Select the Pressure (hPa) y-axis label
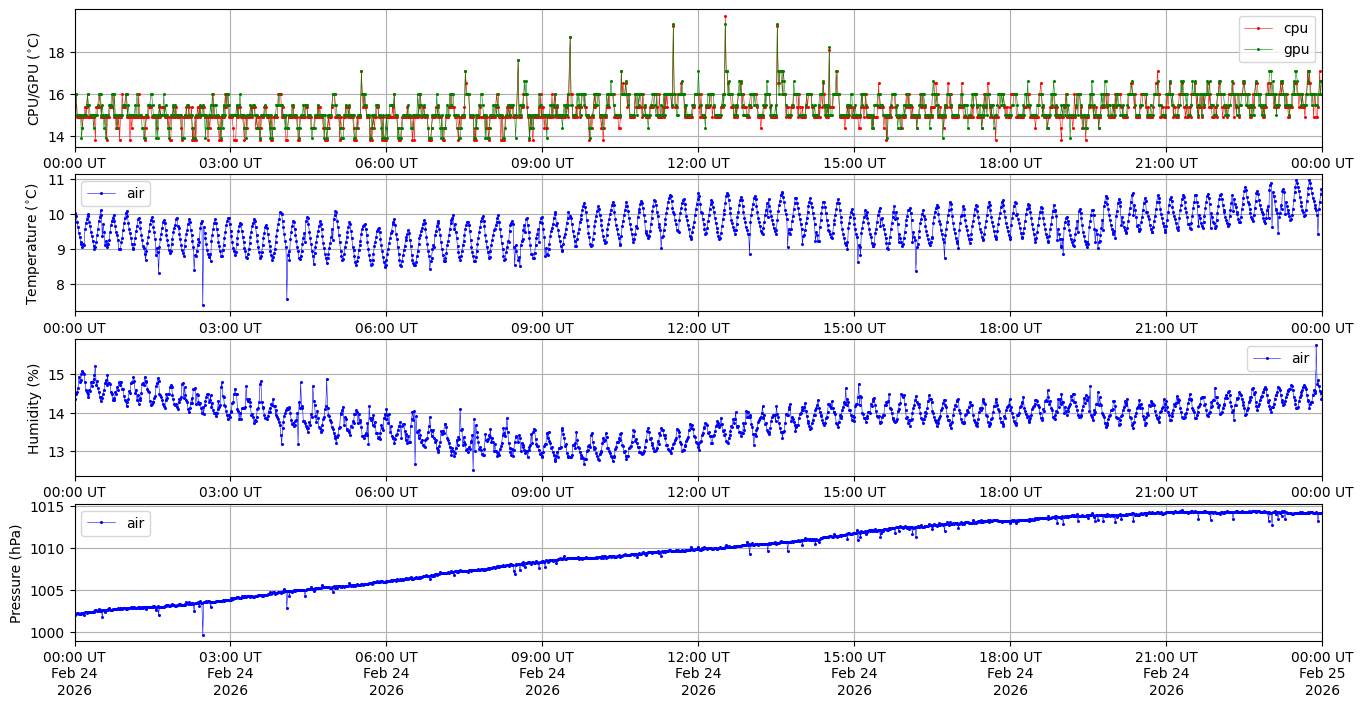The image size is (1363, 707). (x=16, y=573)
